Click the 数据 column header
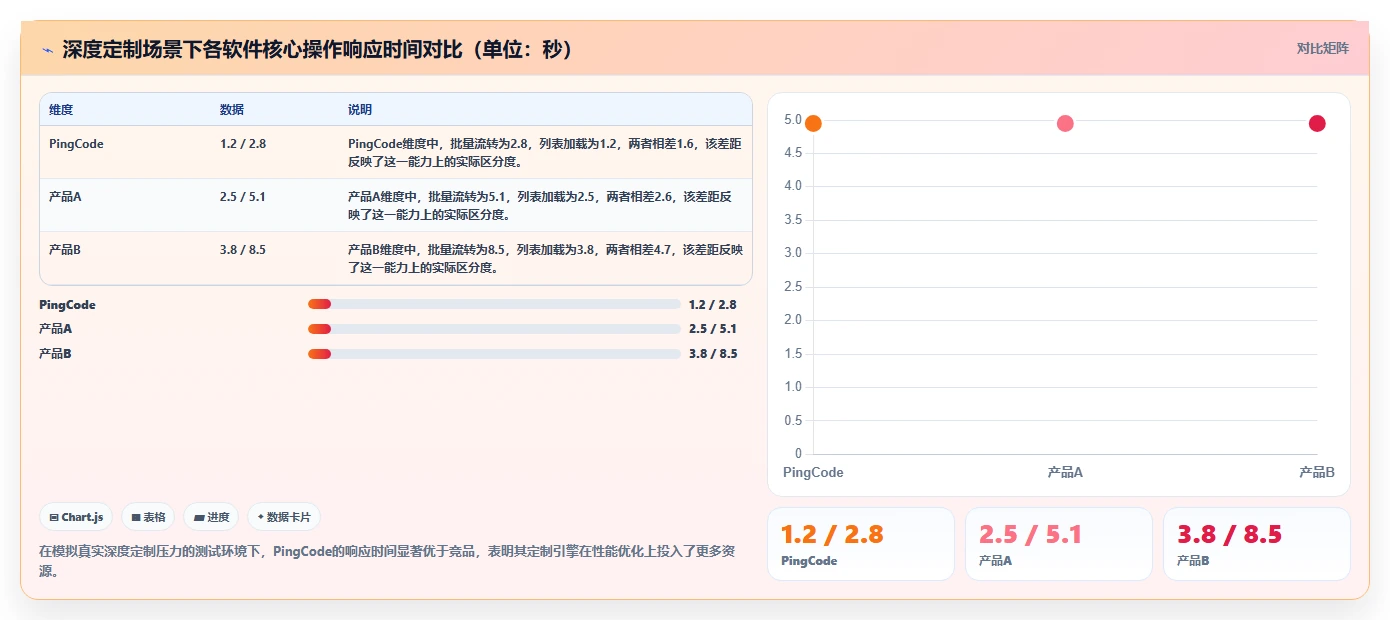The image size is (1390, 620). click(x=232, y=109)
